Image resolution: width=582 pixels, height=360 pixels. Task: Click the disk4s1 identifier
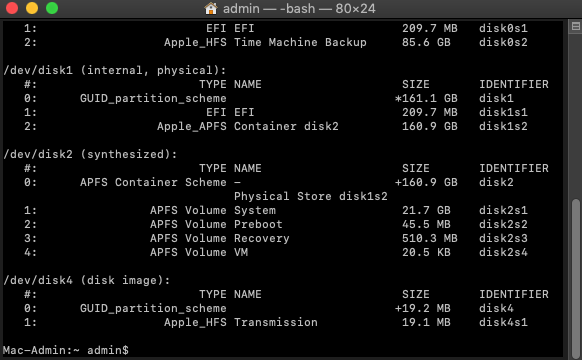503,322
